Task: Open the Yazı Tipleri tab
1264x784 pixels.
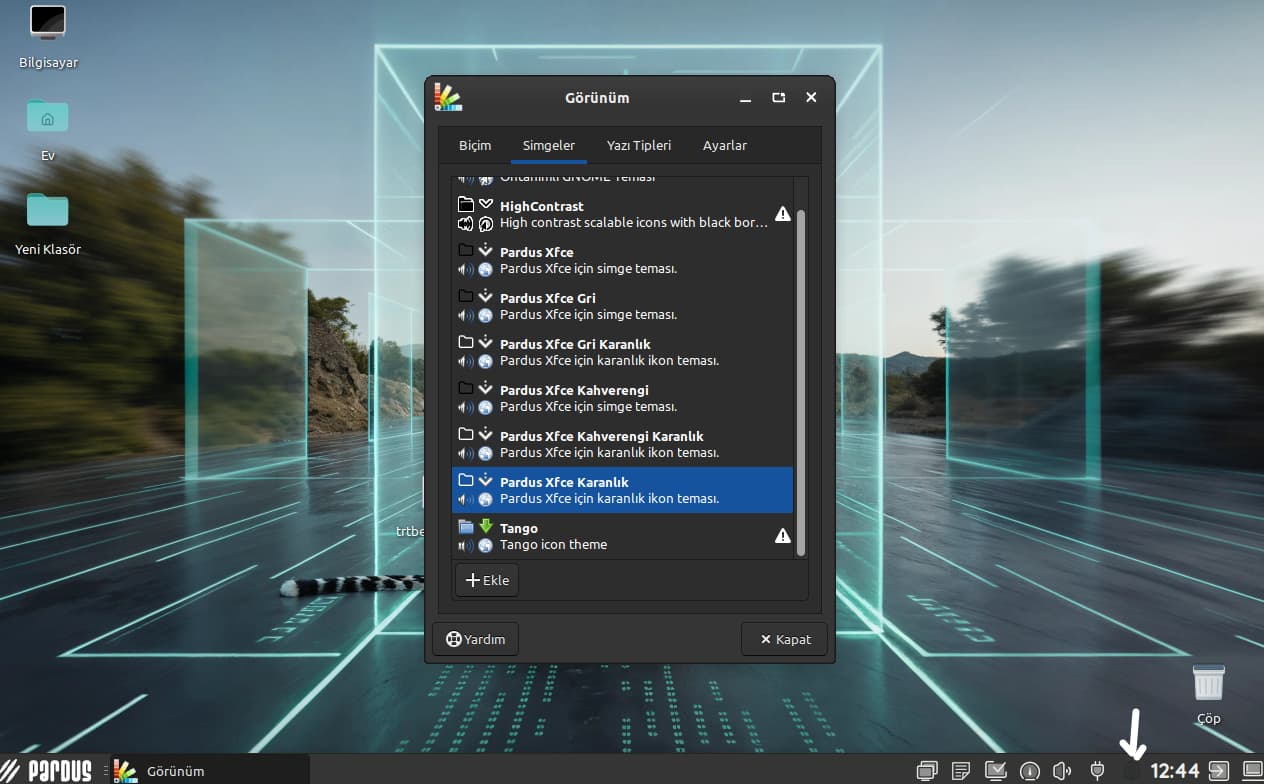Action: pos(639,146)
